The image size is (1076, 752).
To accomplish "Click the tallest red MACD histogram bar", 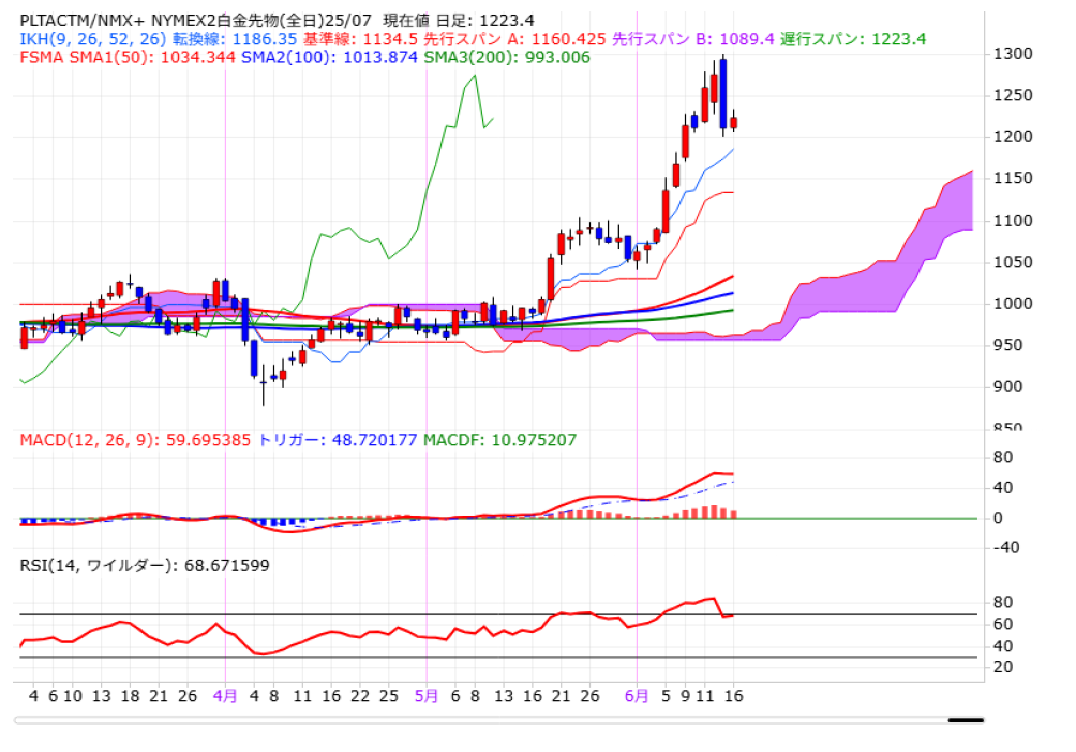I will (x=714, y=512).
